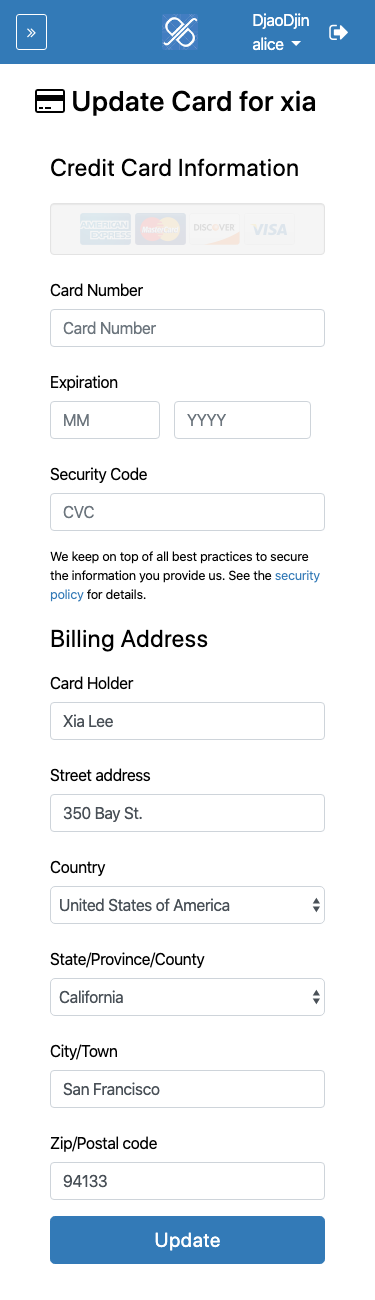375x1300 pixels.
Task: Click the MasterCard logo
Action: 160,229
